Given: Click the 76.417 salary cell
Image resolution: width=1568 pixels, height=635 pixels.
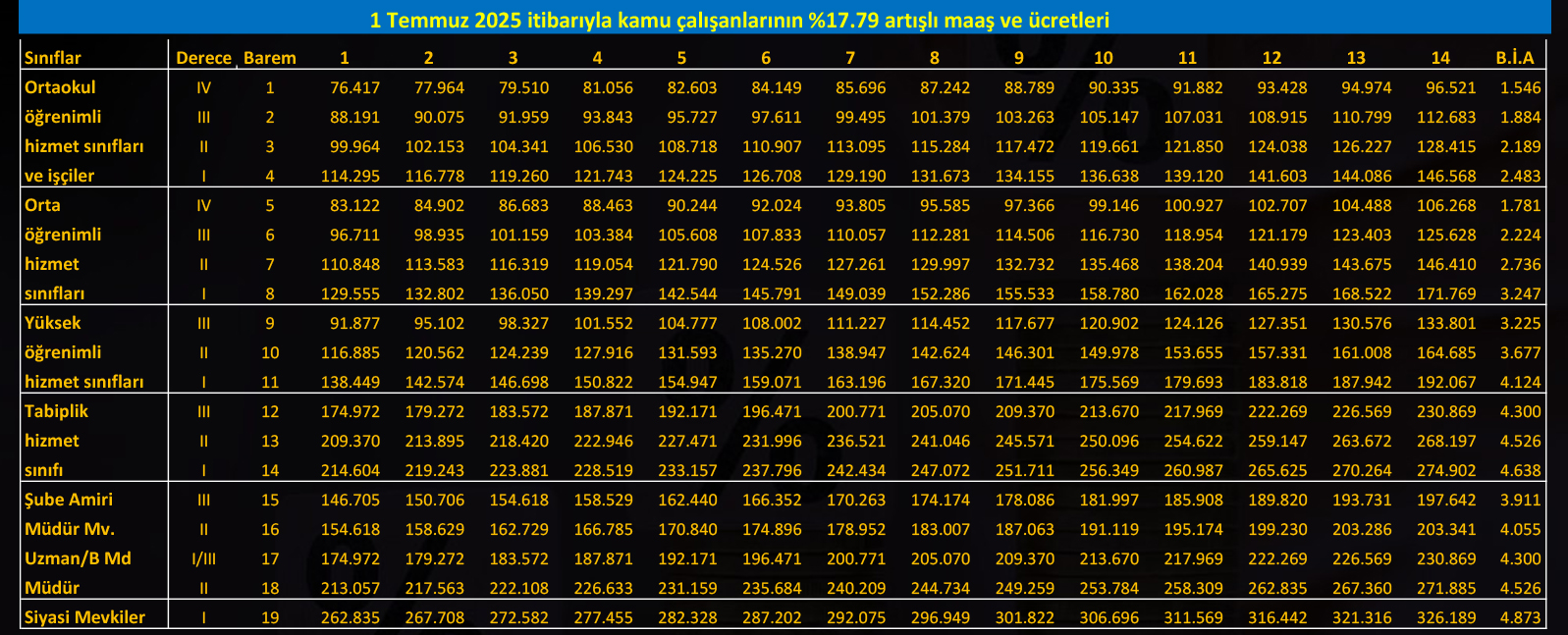Looking at the screenshot, I should (354, 87).
